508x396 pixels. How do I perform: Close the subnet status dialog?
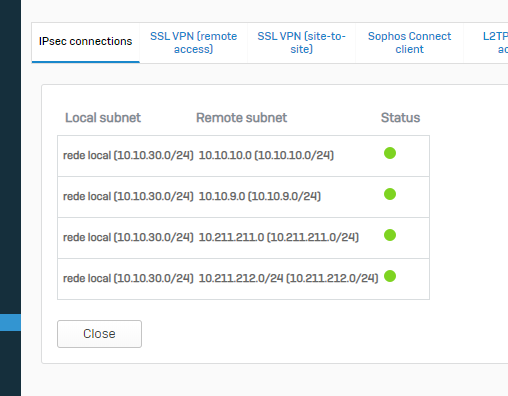[x=99, y=334]
